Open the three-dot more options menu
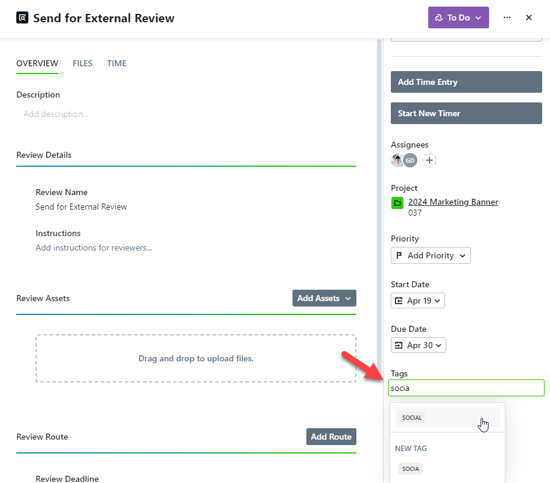 click(507, 18)
